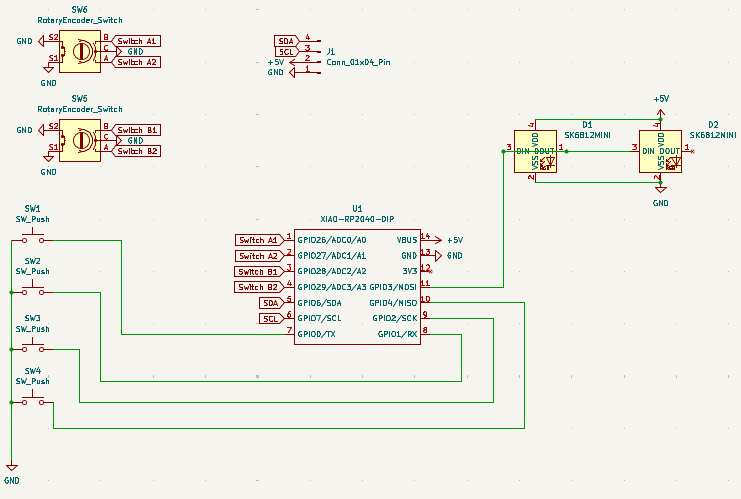Select the GND symbol under SW6 pin S1

[48, 69]
